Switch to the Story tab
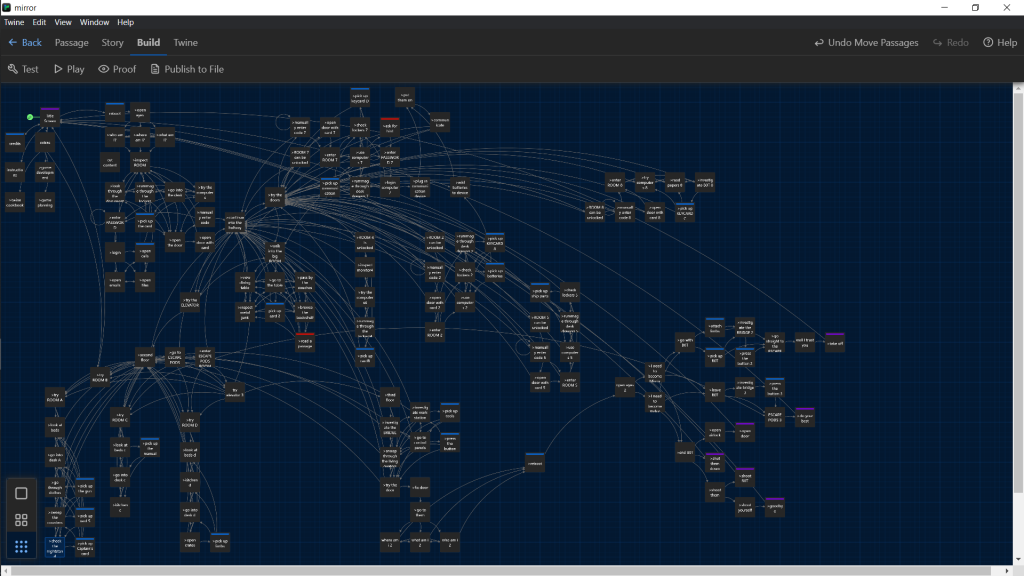 [x=112, y=43]
